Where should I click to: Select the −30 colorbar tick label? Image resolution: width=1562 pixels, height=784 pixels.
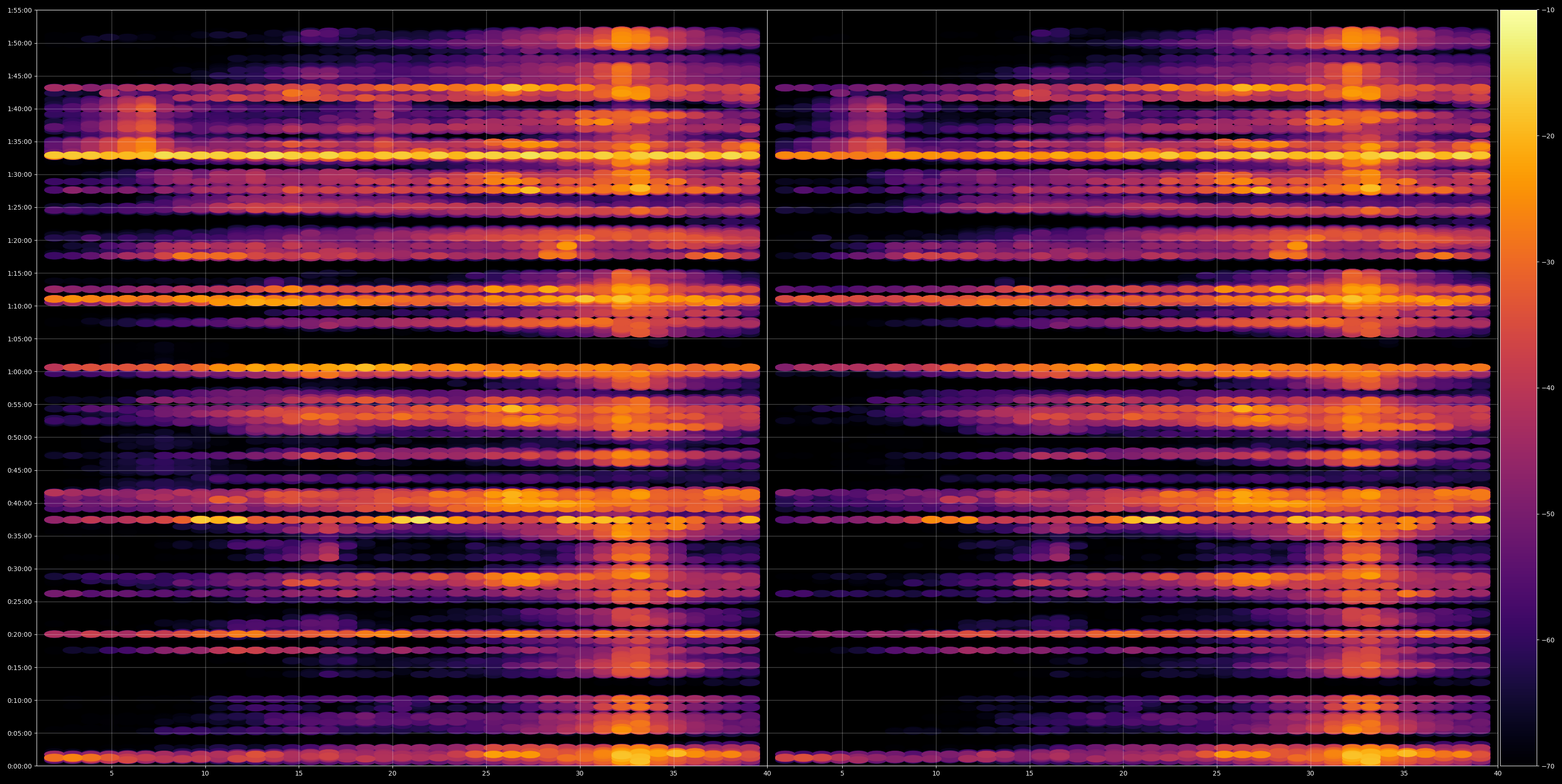pos(1548,262)
